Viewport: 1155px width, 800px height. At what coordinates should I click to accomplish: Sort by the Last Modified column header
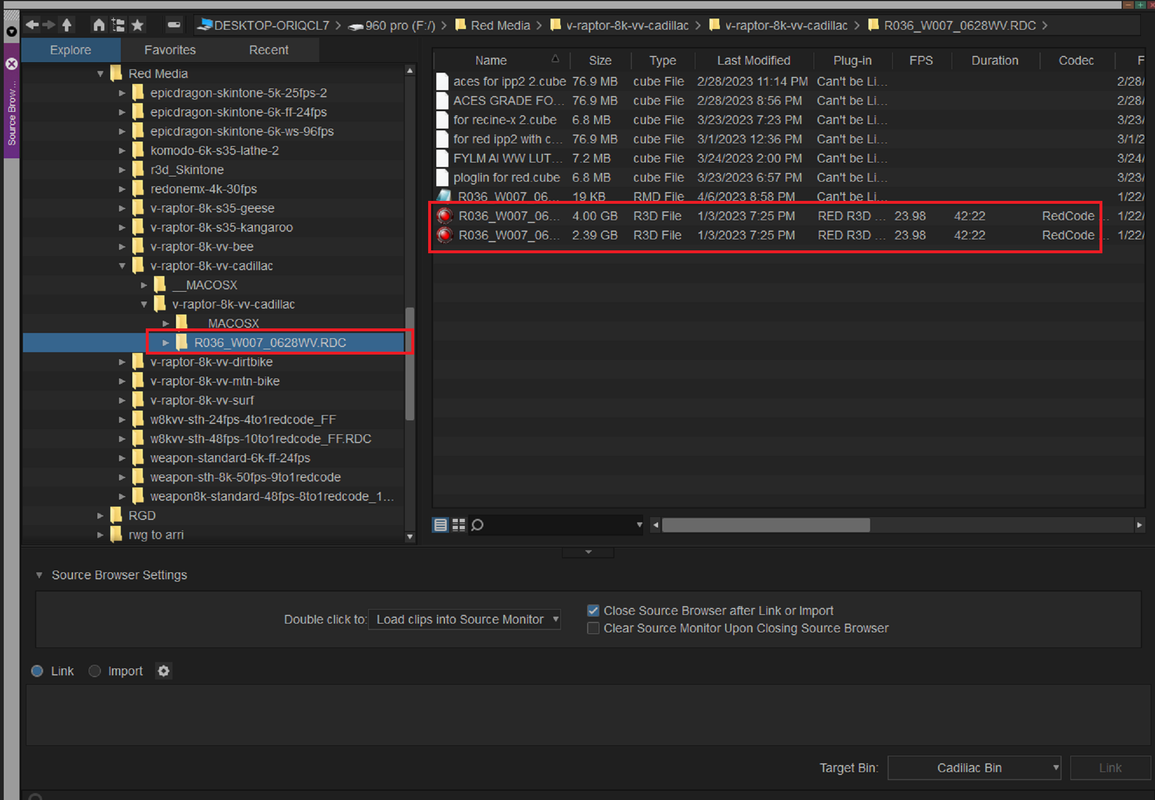(754, 60)
